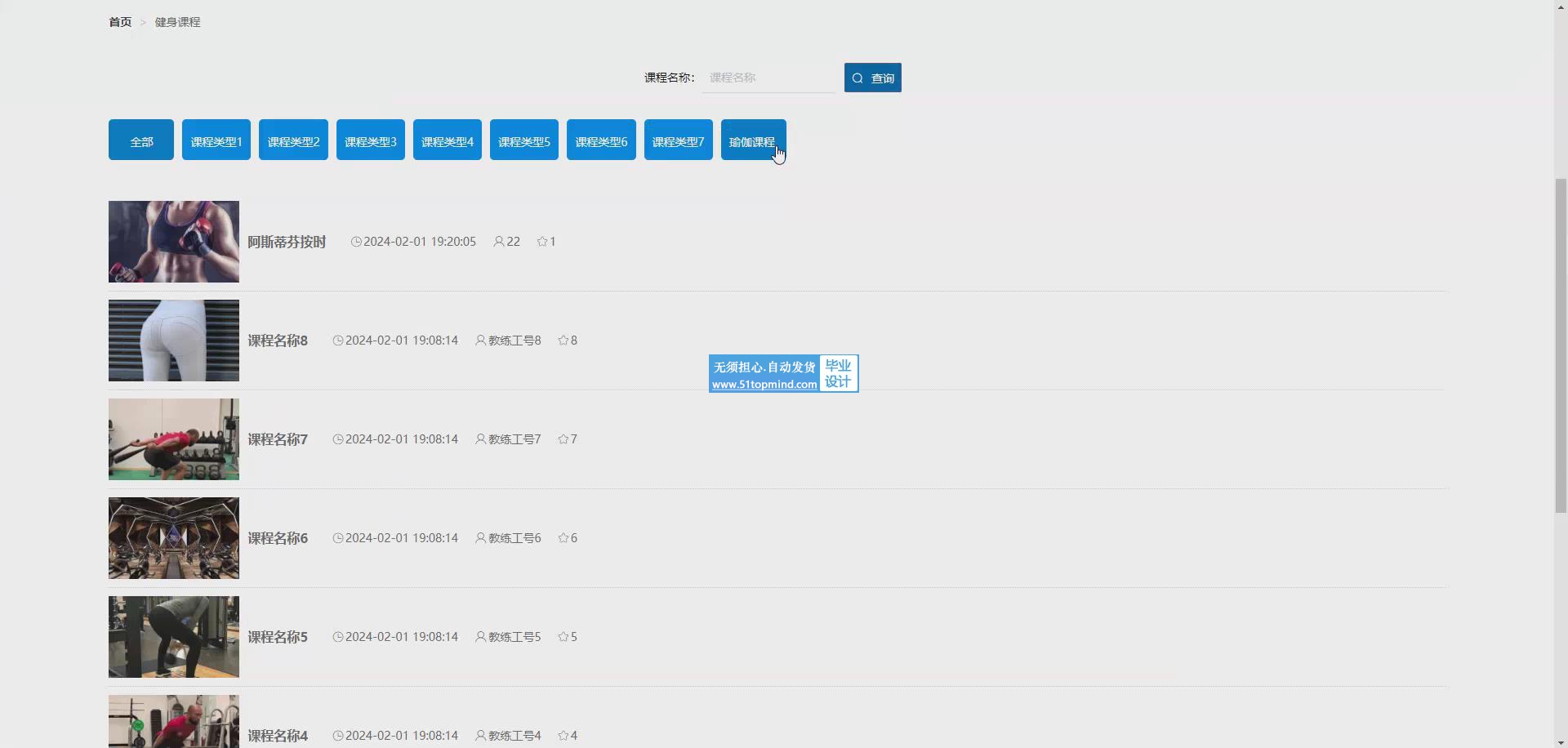Click the 教练工号7 coach text

pos(514,439)
